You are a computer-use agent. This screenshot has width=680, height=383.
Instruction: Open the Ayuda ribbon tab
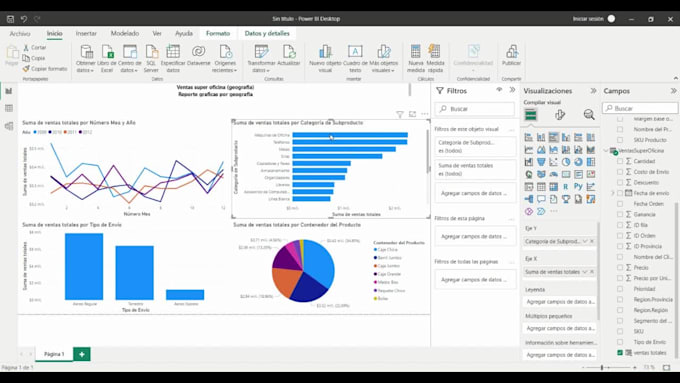click(x=184, y=33)
